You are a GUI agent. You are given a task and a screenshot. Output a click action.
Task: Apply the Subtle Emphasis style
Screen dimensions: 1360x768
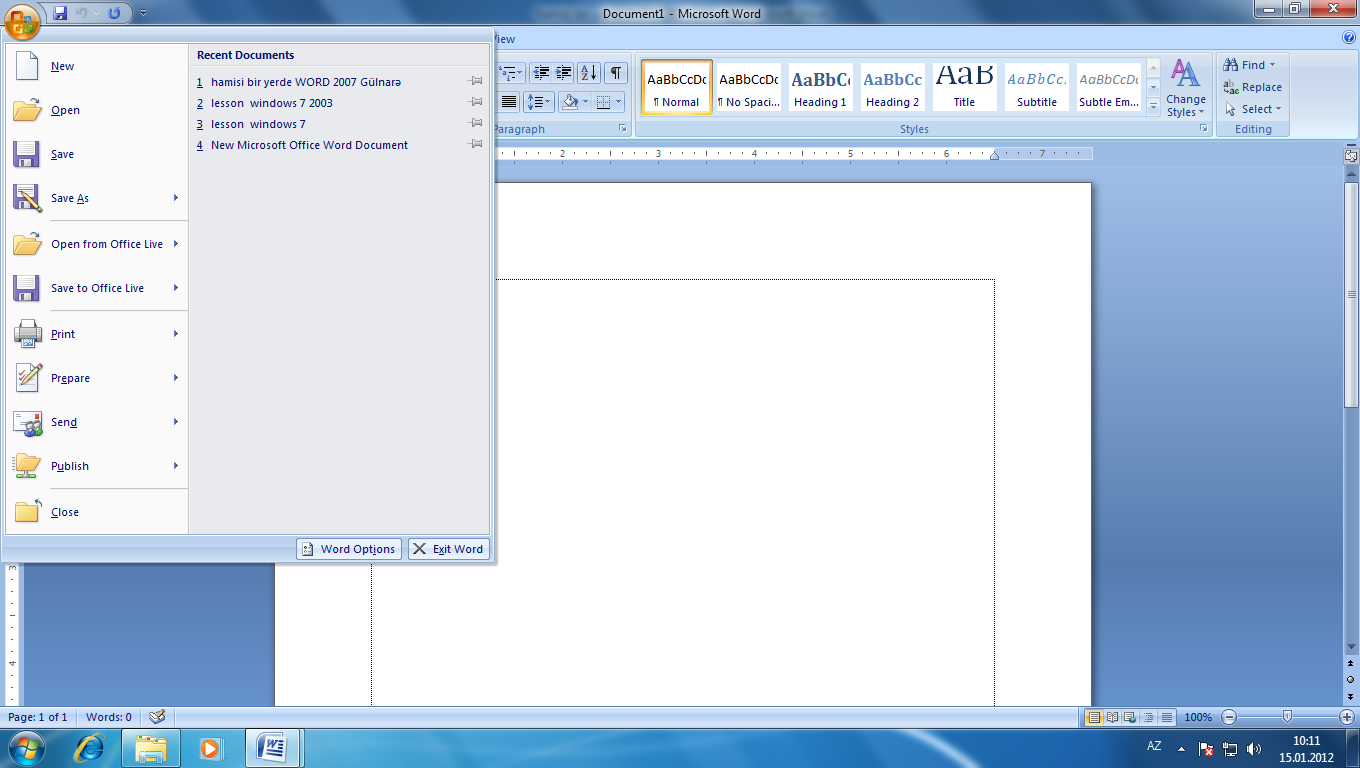tap(1109, 87)
